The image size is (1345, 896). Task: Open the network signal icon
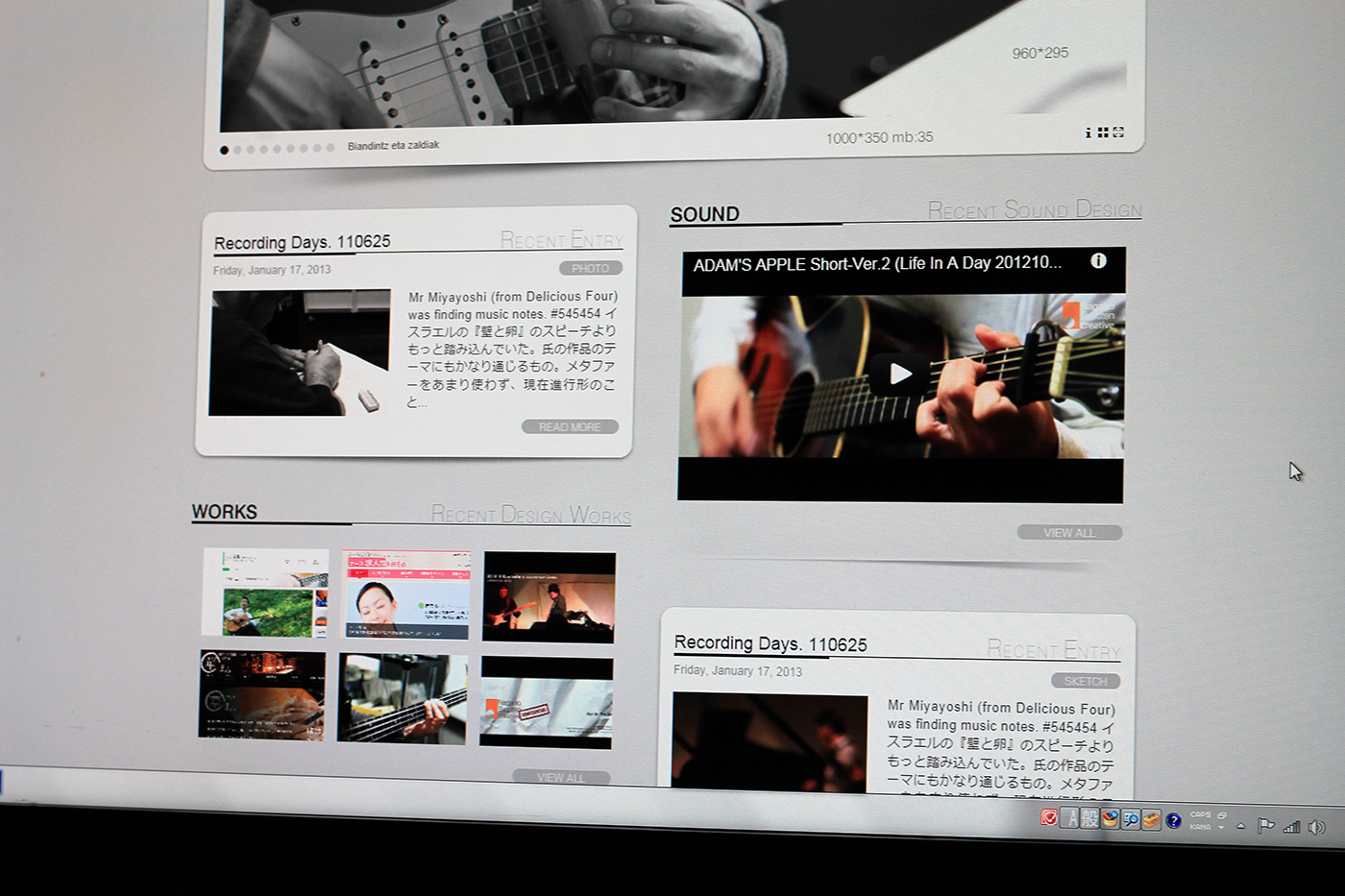[x=1292, y=827]
